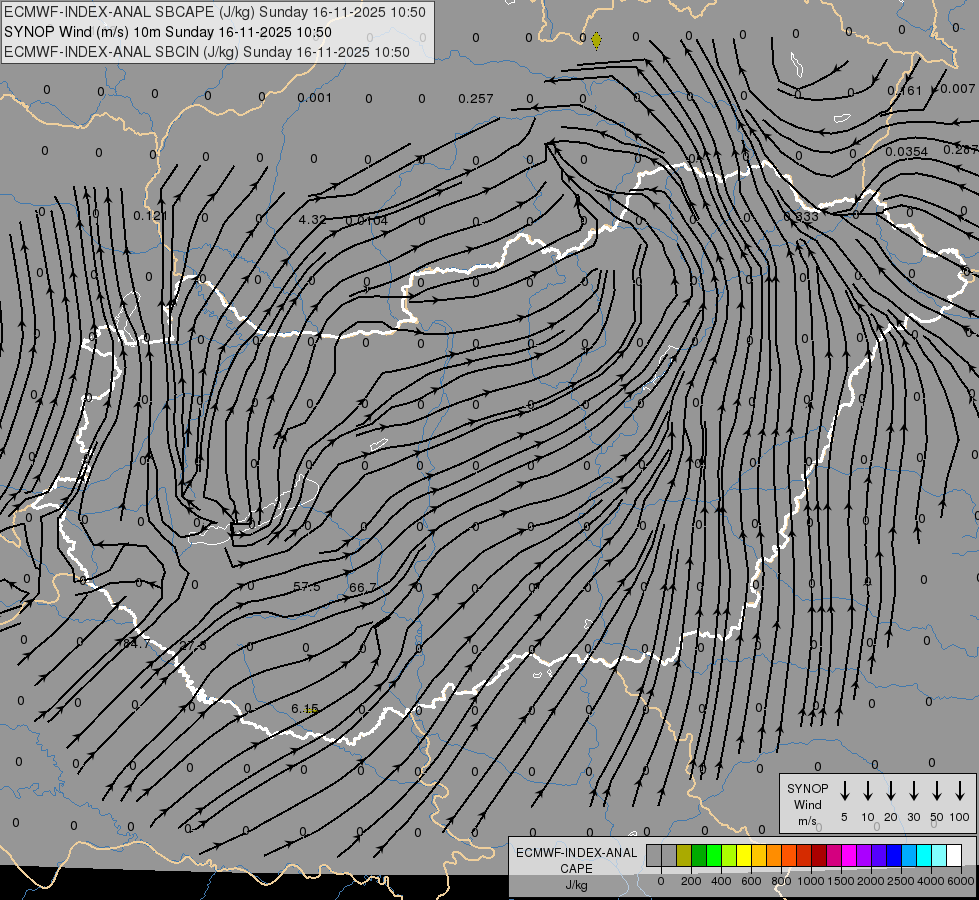Click the 5 m/s wind arrow in legend
Image resolution: width=979 pixels, height=900 pixels.
click(x=844, y=790)
